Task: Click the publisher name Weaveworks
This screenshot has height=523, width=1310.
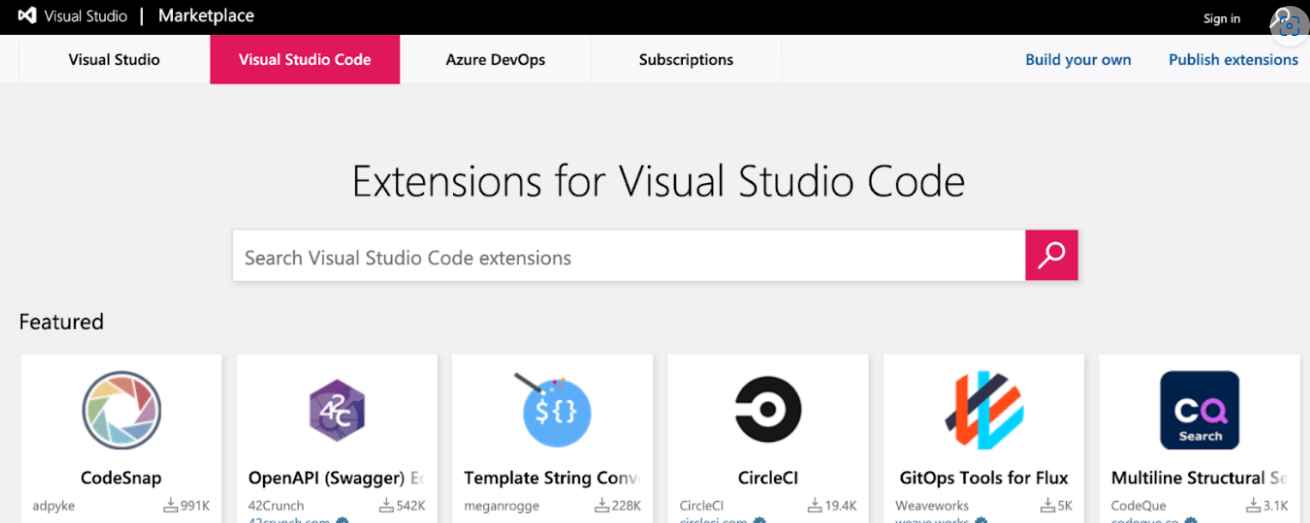Action: tap(934, 506)
